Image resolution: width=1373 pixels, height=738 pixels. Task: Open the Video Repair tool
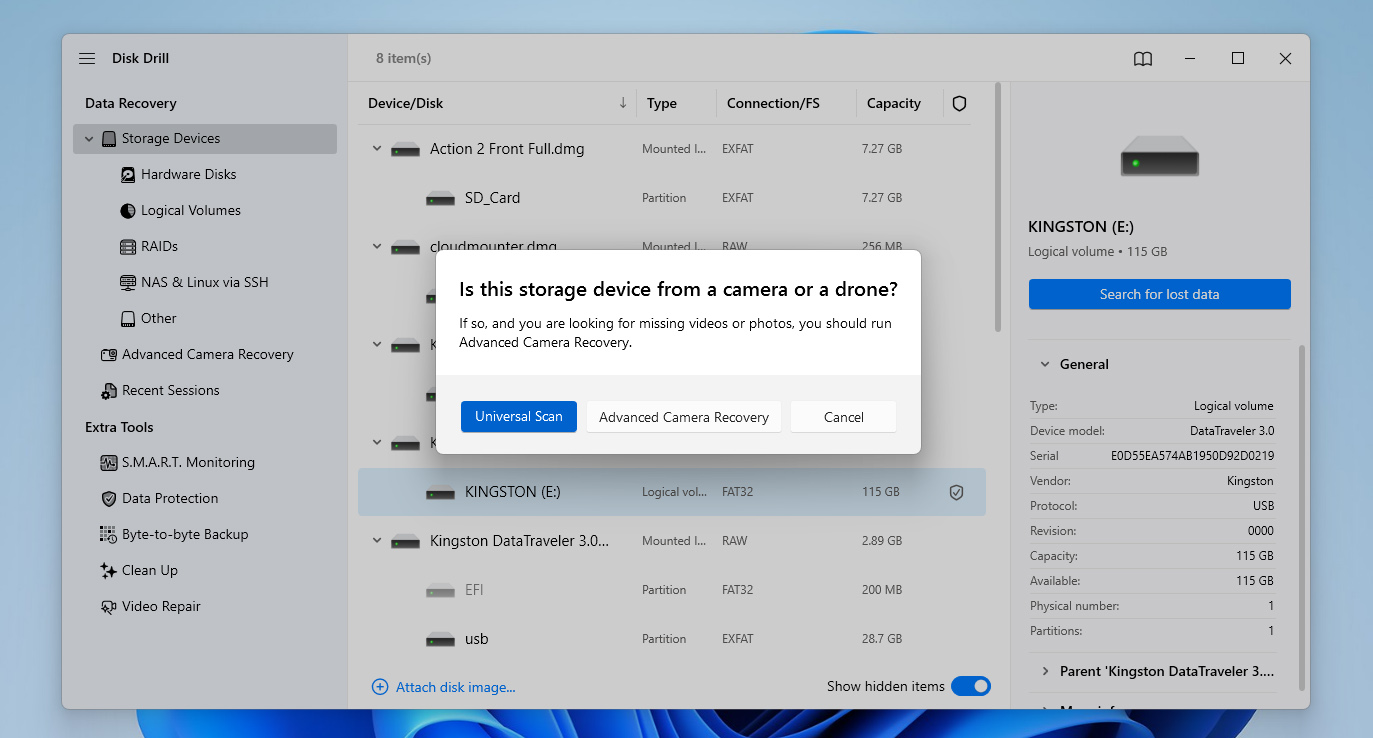point(160,606)
